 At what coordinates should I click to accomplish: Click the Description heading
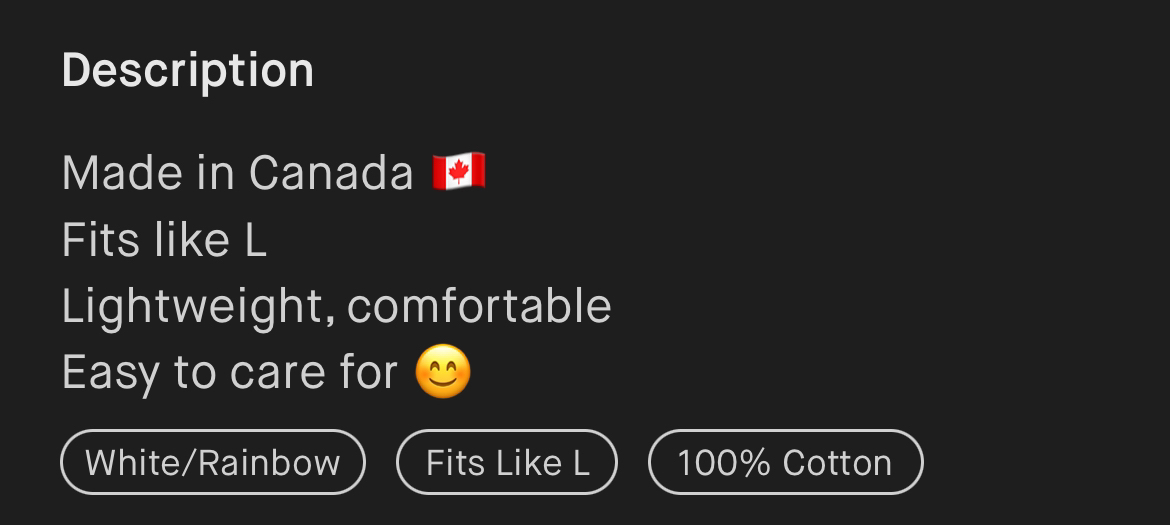(x=188, y=70)
